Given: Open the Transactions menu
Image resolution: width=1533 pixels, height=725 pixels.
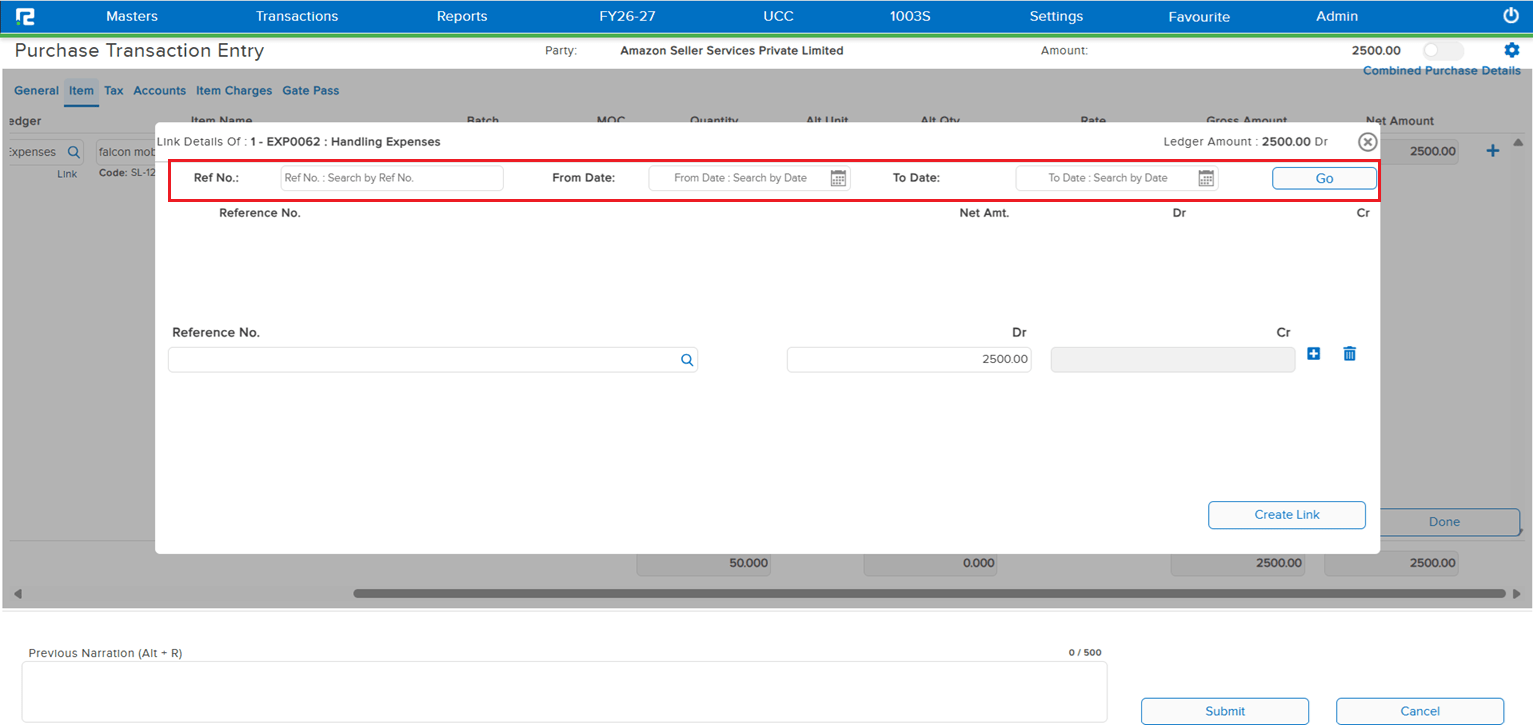Looking at the screenshot, I should coord(297,16).
